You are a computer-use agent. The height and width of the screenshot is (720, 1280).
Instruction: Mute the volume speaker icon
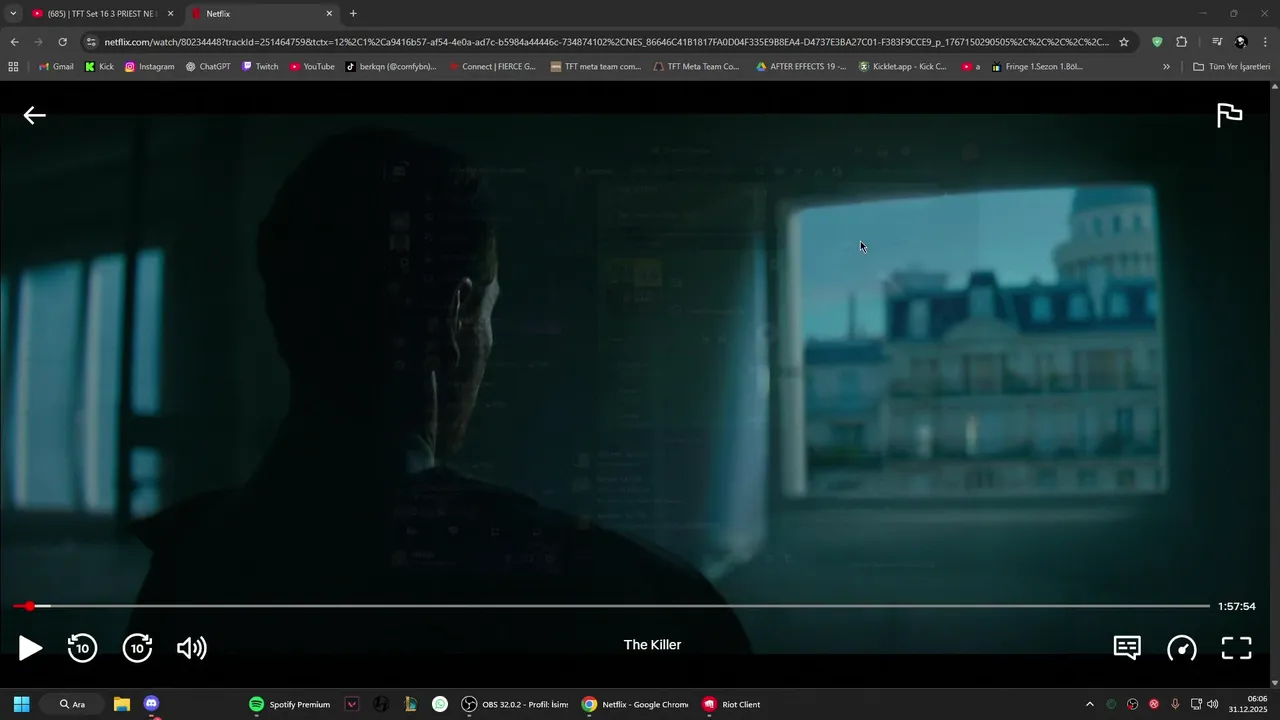click(191, 648)
